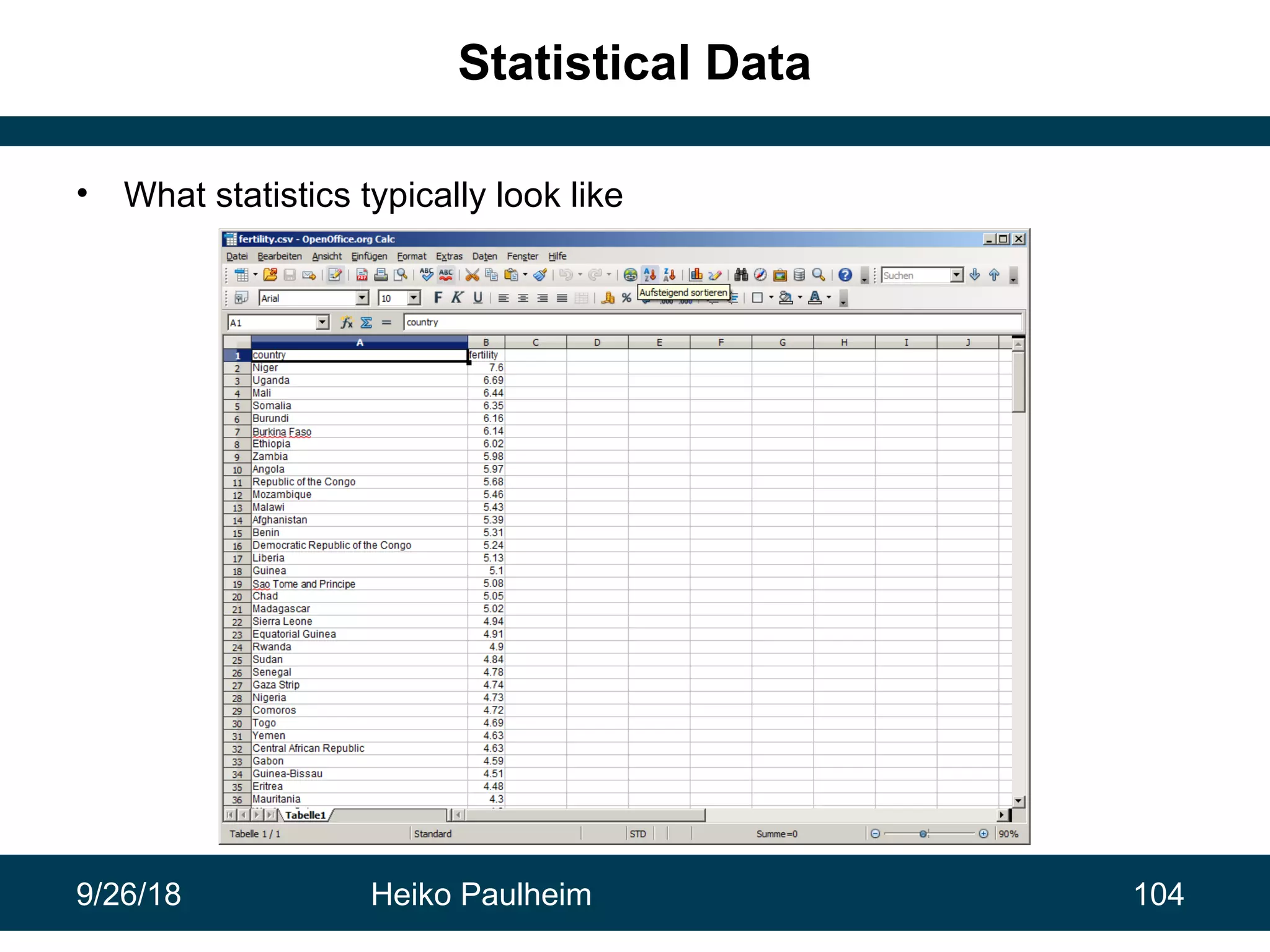The image size is (1270, 952).
Task: Find previous with the up arrow
Action: [994, 275]
